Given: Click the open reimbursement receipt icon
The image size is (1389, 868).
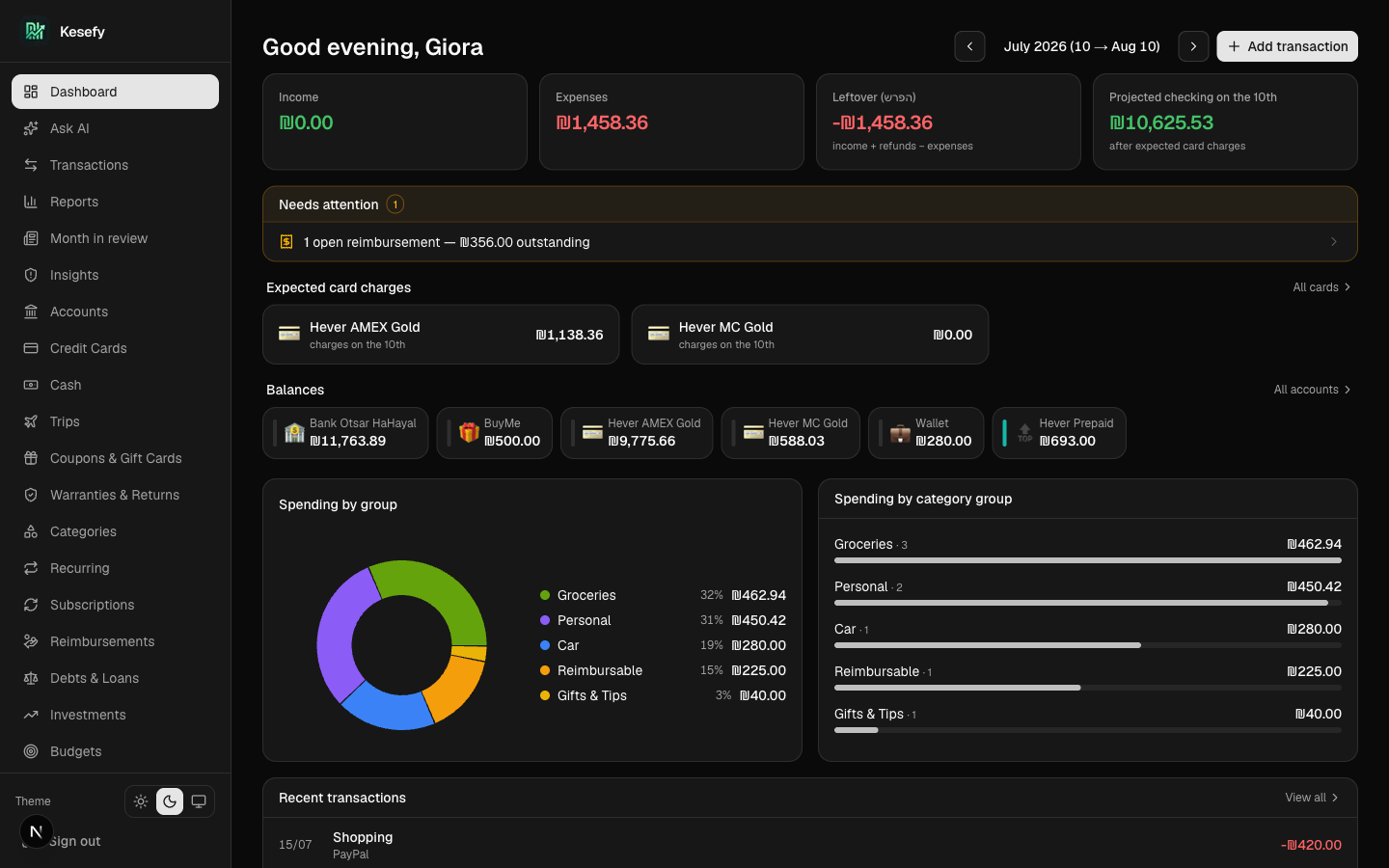Looking at the screenshot, I should point(286,242).
